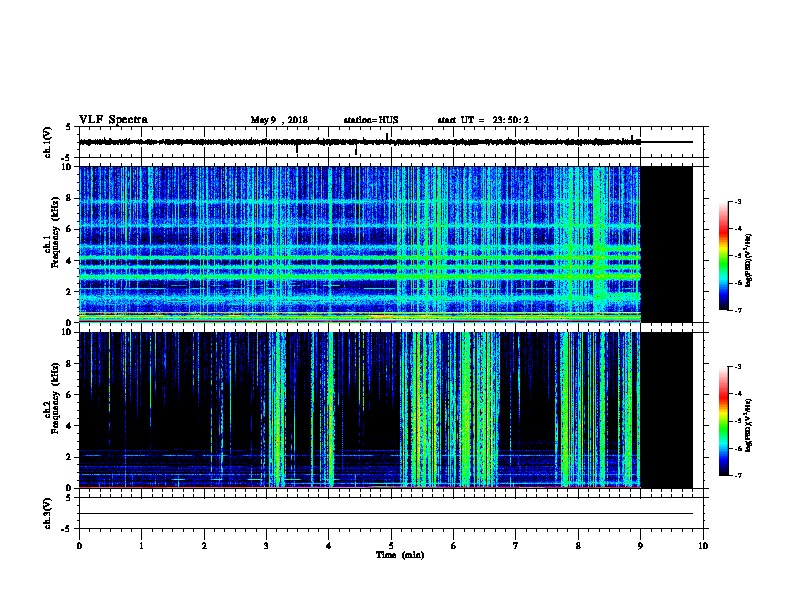
Task: Click the time axis tick label "2"
Action: coord(204,546)
